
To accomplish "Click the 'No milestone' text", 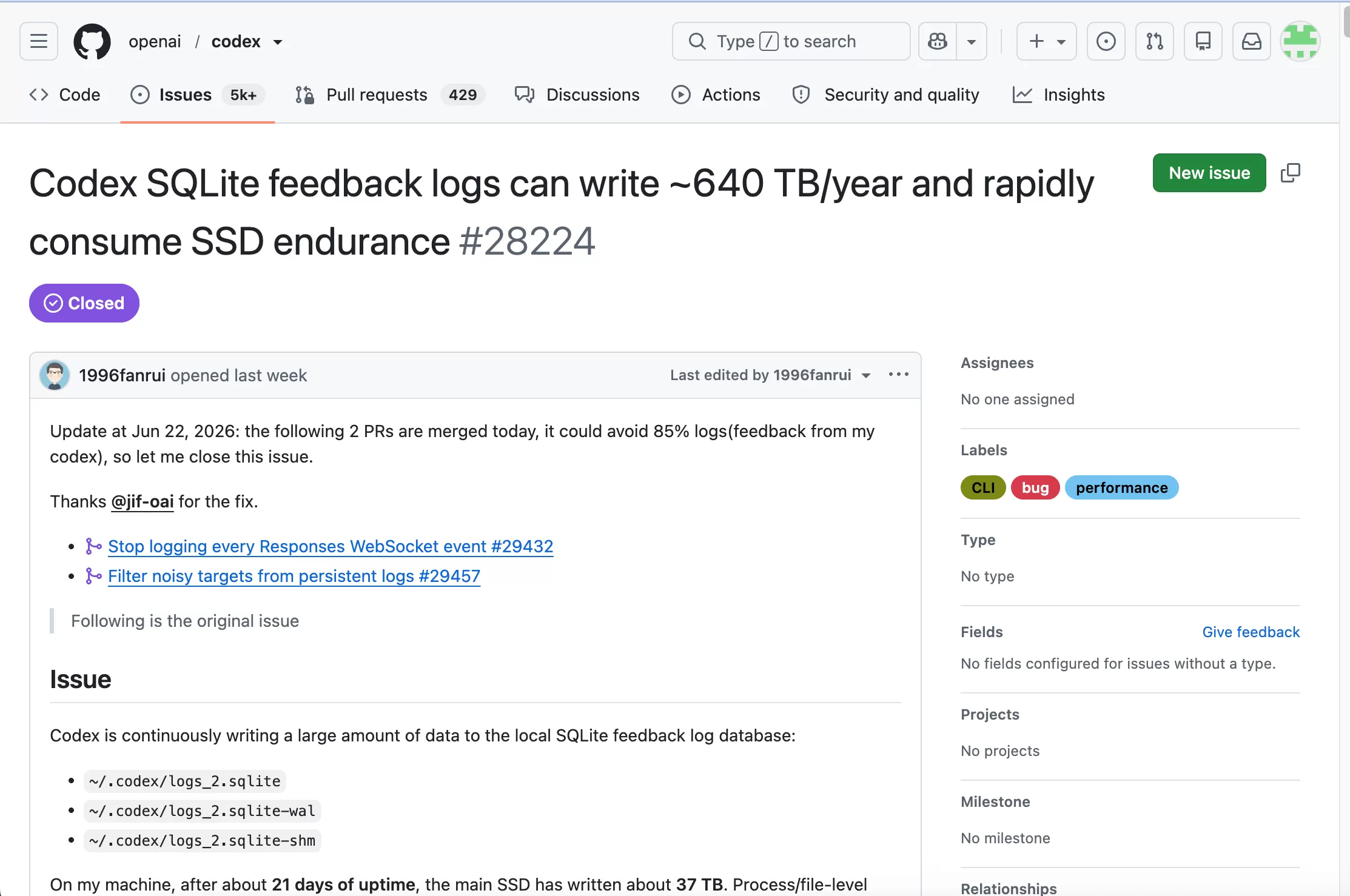I will click(1006, 838).
